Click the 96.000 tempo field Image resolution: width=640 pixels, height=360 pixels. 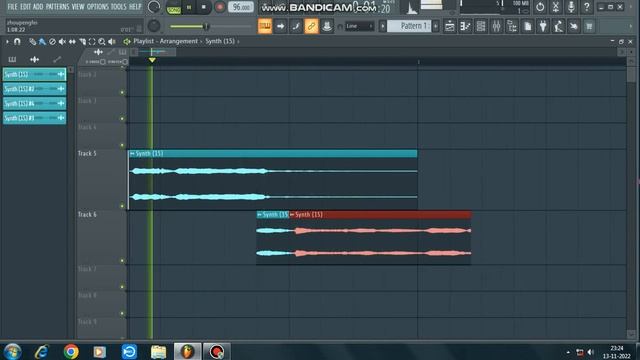click(241, 7)
